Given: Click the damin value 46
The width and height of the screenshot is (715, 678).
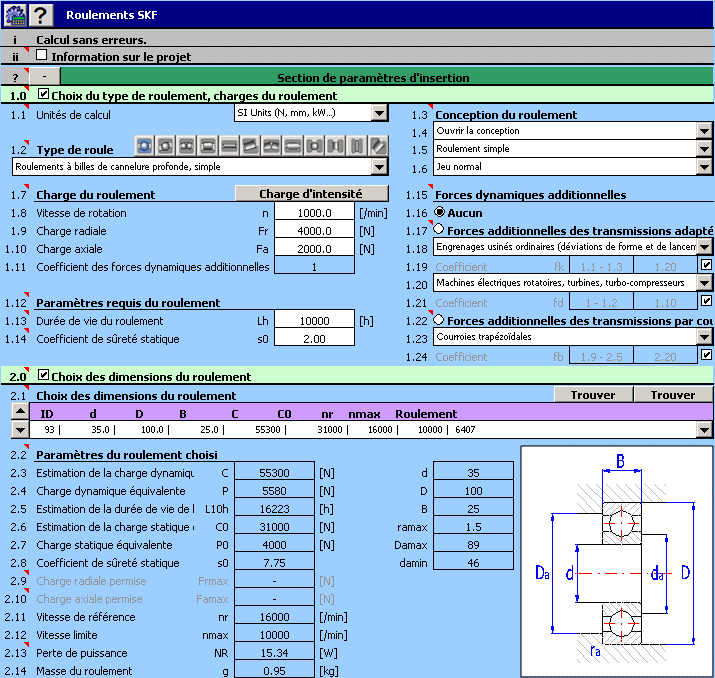Looking at the screenshot, I should (473, 563).
